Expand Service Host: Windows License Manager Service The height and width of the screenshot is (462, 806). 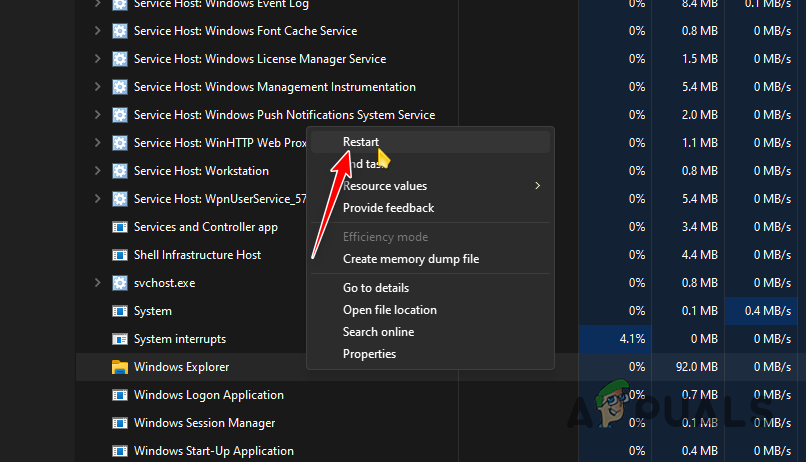click(97, 59)
